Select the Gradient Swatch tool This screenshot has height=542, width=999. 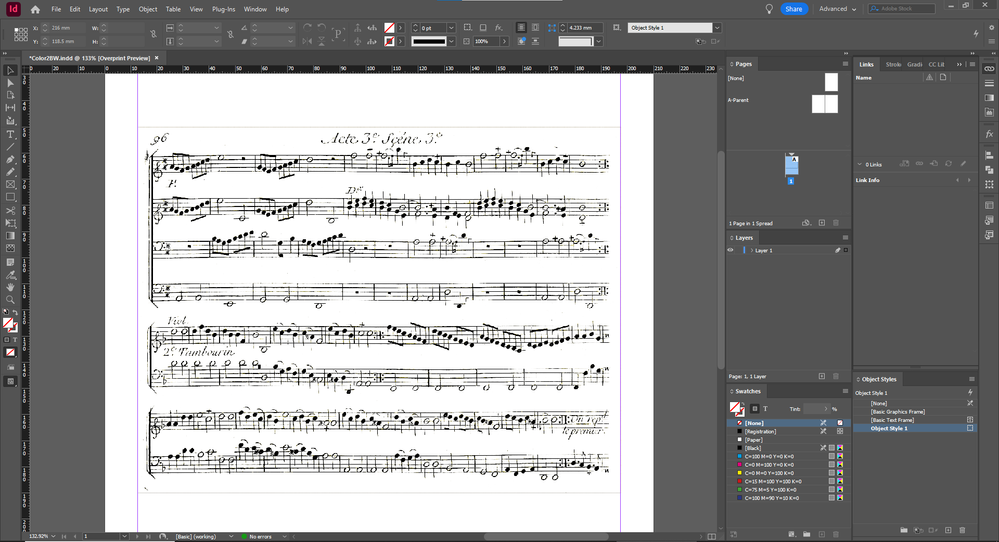pos(10,236)
